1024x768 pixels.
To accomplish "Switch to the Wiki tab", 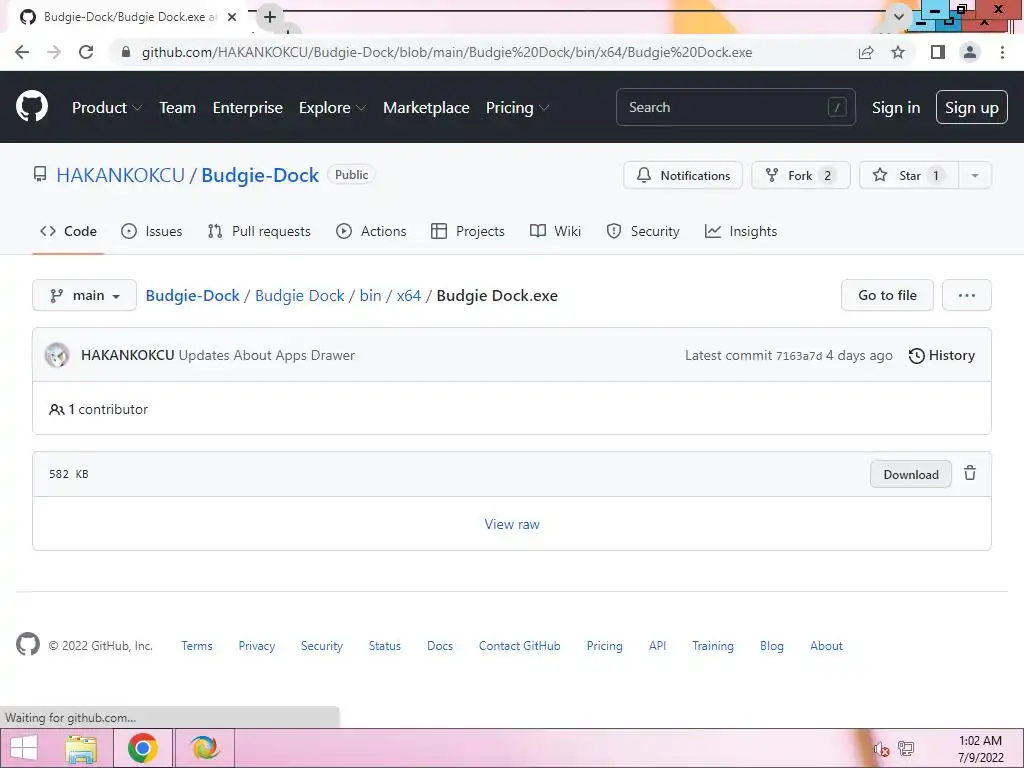I will (x=555, y=231).
